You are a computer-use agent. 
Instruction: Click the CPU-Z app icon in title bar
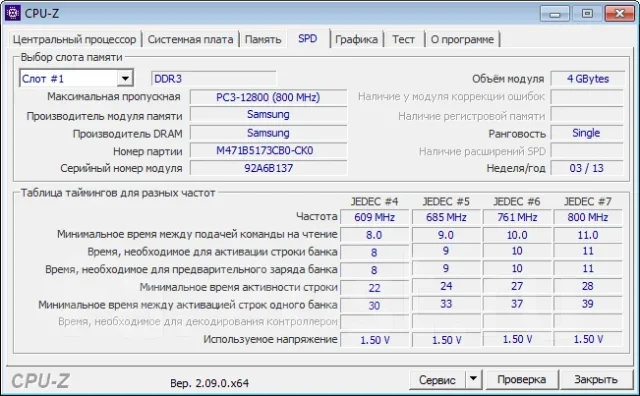(13, 13)
